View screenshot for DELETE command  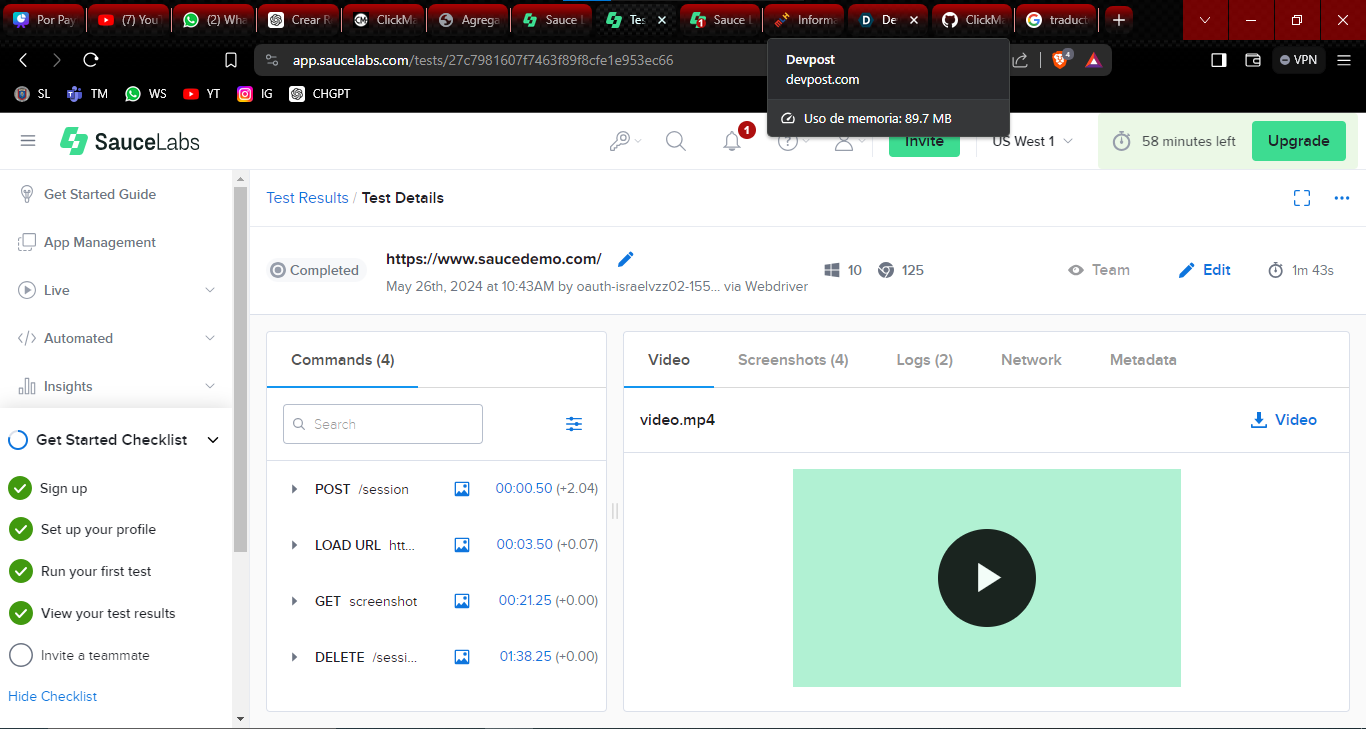coord(462,657)
